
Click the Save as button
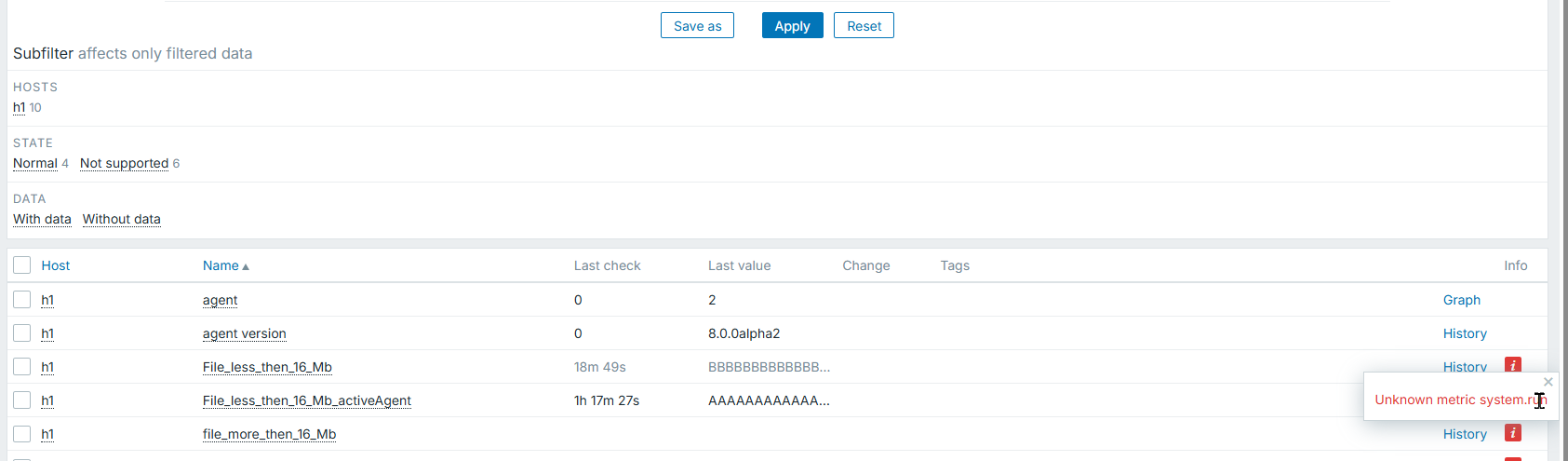[x=697, y=26]
